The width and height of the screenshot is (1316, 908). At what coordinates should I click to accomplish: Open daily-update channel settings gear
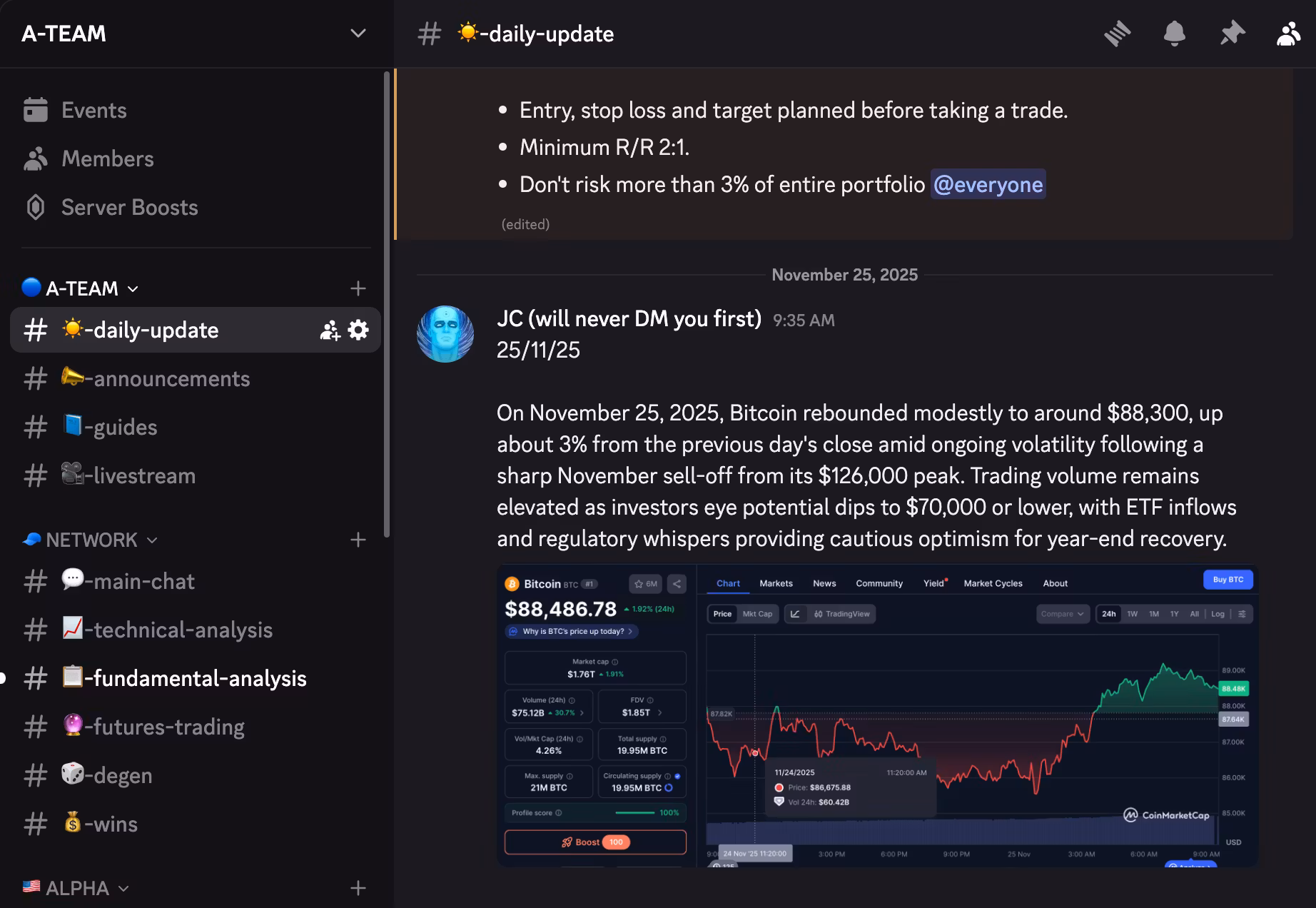(358, 330)
